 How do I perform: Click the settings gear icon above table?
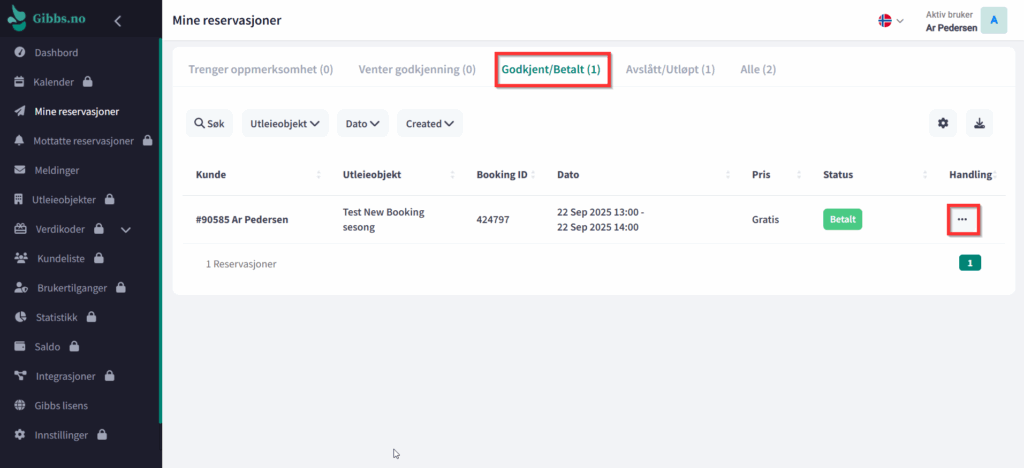[942, 123]
